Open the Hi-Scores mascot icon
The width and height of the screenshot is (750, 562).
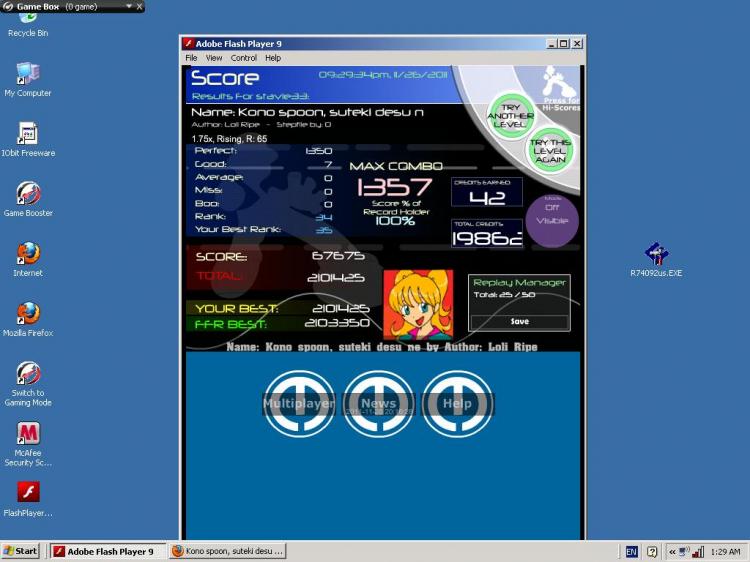560,88
